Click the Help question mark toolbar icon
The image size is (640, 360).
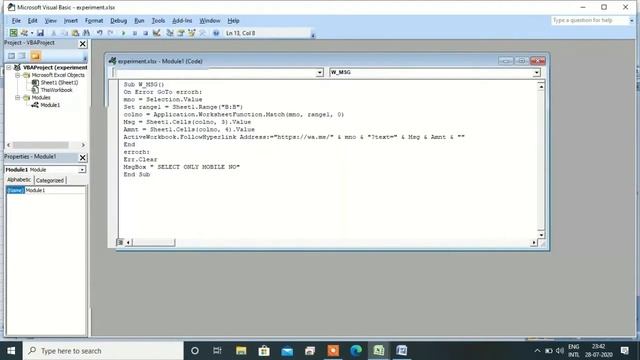(216, 33)
